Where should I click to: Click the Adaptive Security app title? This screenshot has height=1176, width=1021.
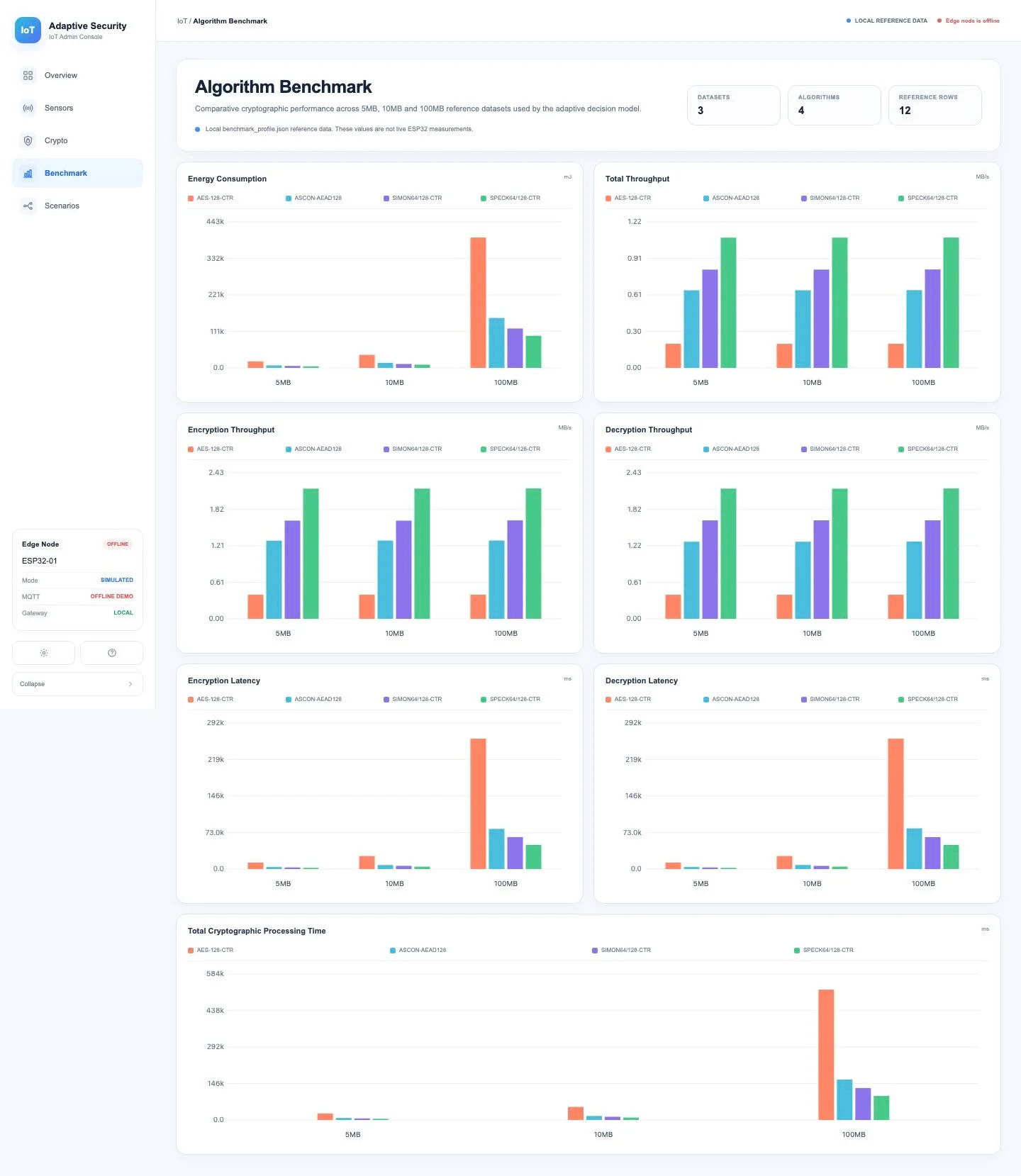88,26
